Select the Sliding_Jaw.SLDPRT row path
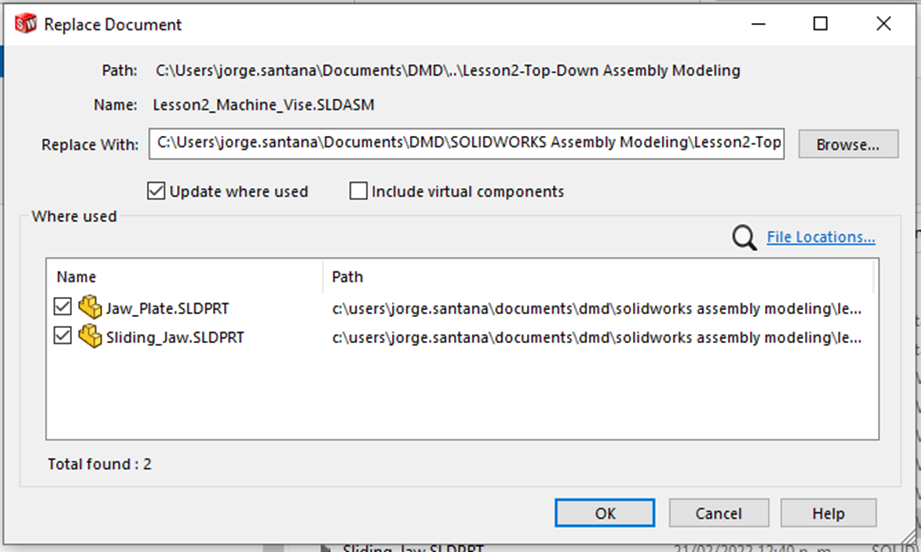Viewport: 921px width, 552px height. click(x=597, y=338)
